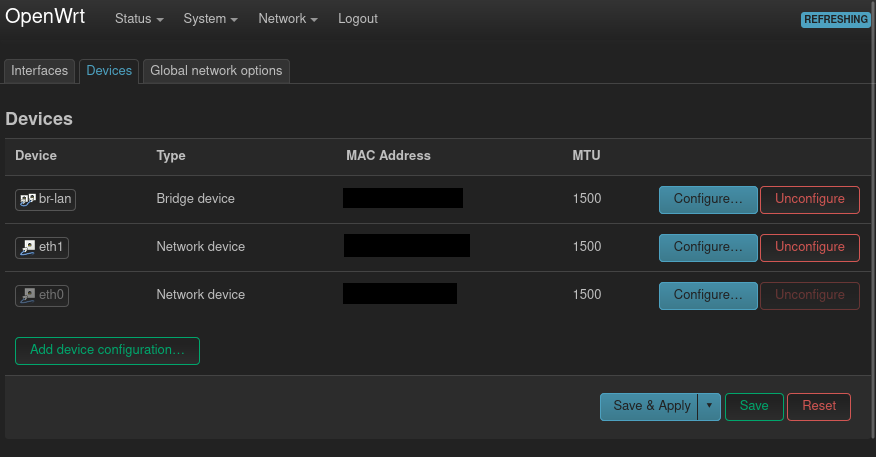Click the br-lan bridge device icon
The image size is (876, 457).
point(28,199)
